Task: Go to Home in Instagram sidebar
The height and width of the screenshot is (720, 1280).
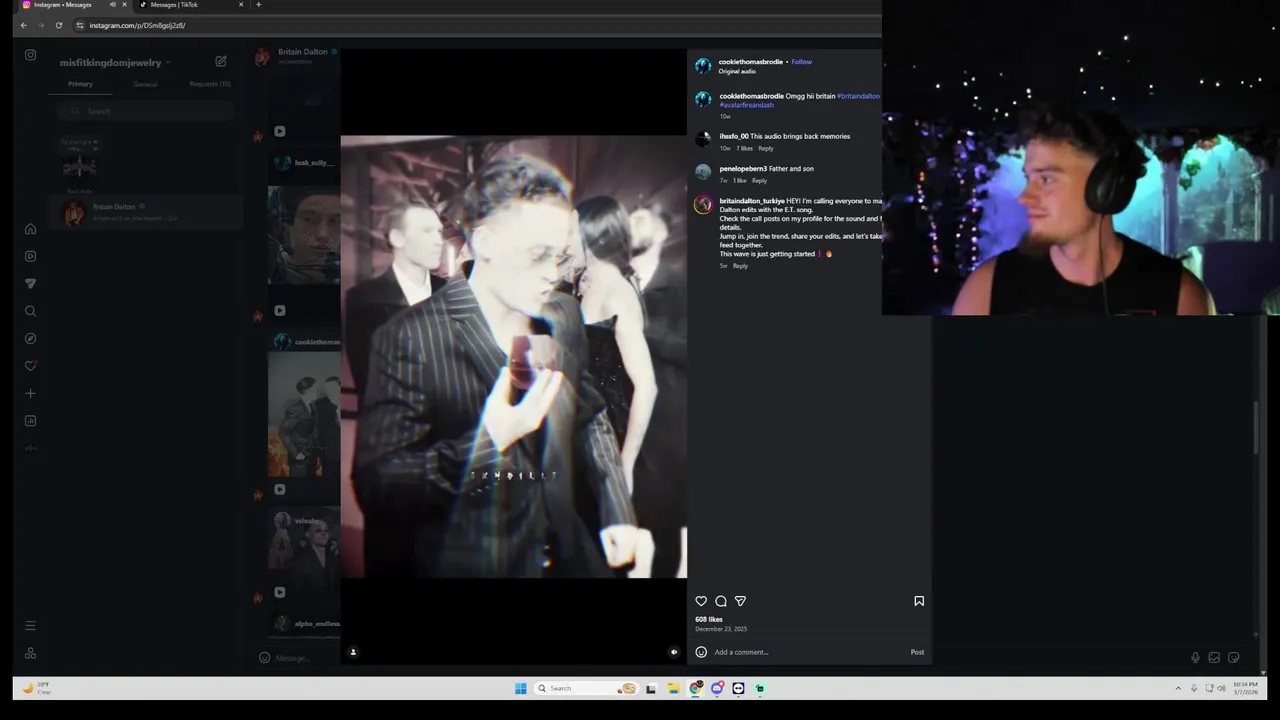Action: pos(30,229)
